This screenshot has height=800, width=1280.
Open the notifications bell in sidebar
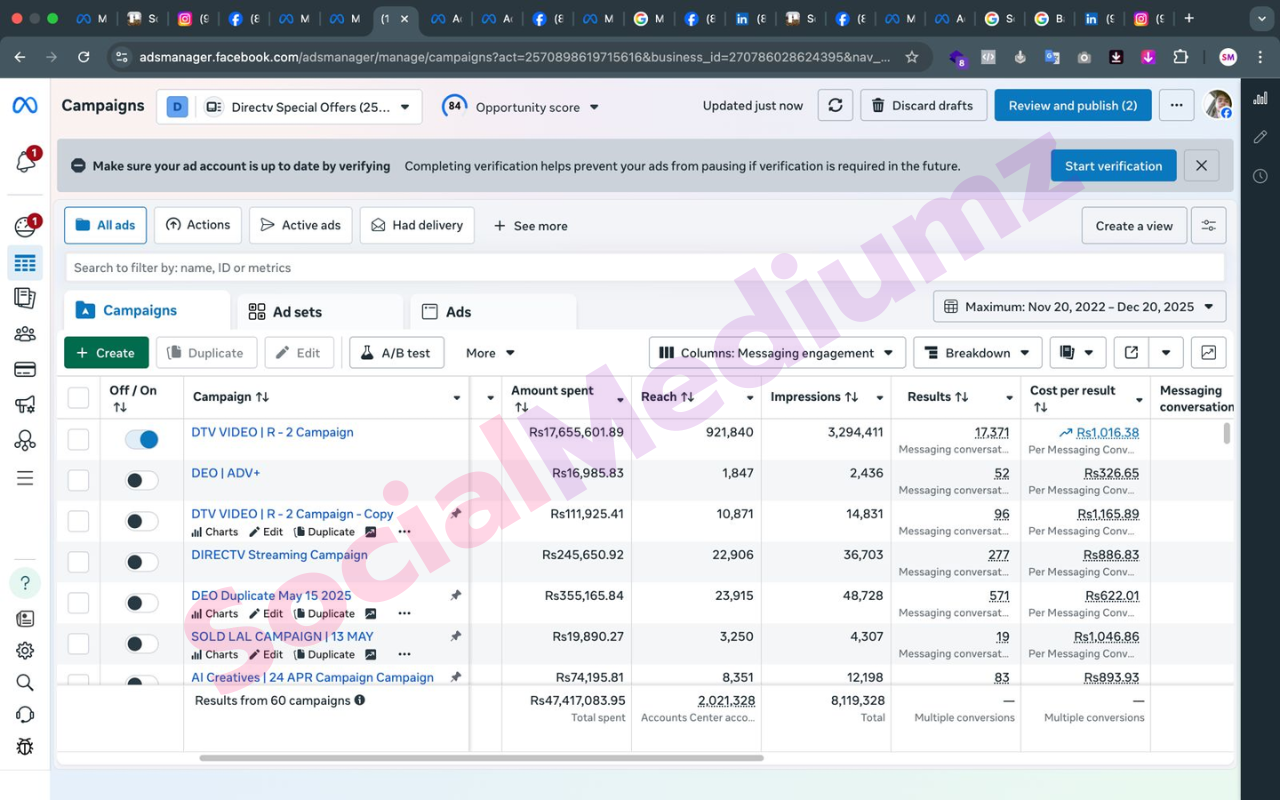click(x=25, y=161)
